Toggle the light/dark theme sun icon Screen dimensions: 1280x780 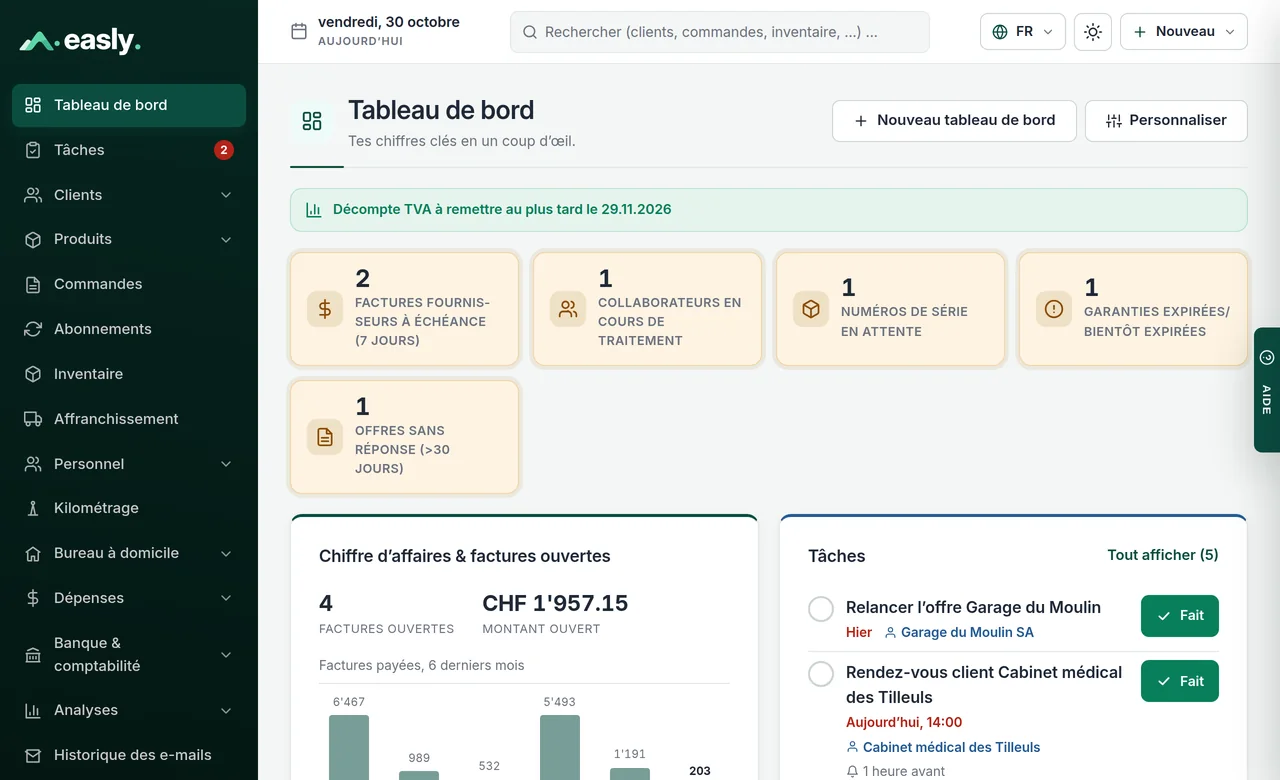coord(1093,32)
